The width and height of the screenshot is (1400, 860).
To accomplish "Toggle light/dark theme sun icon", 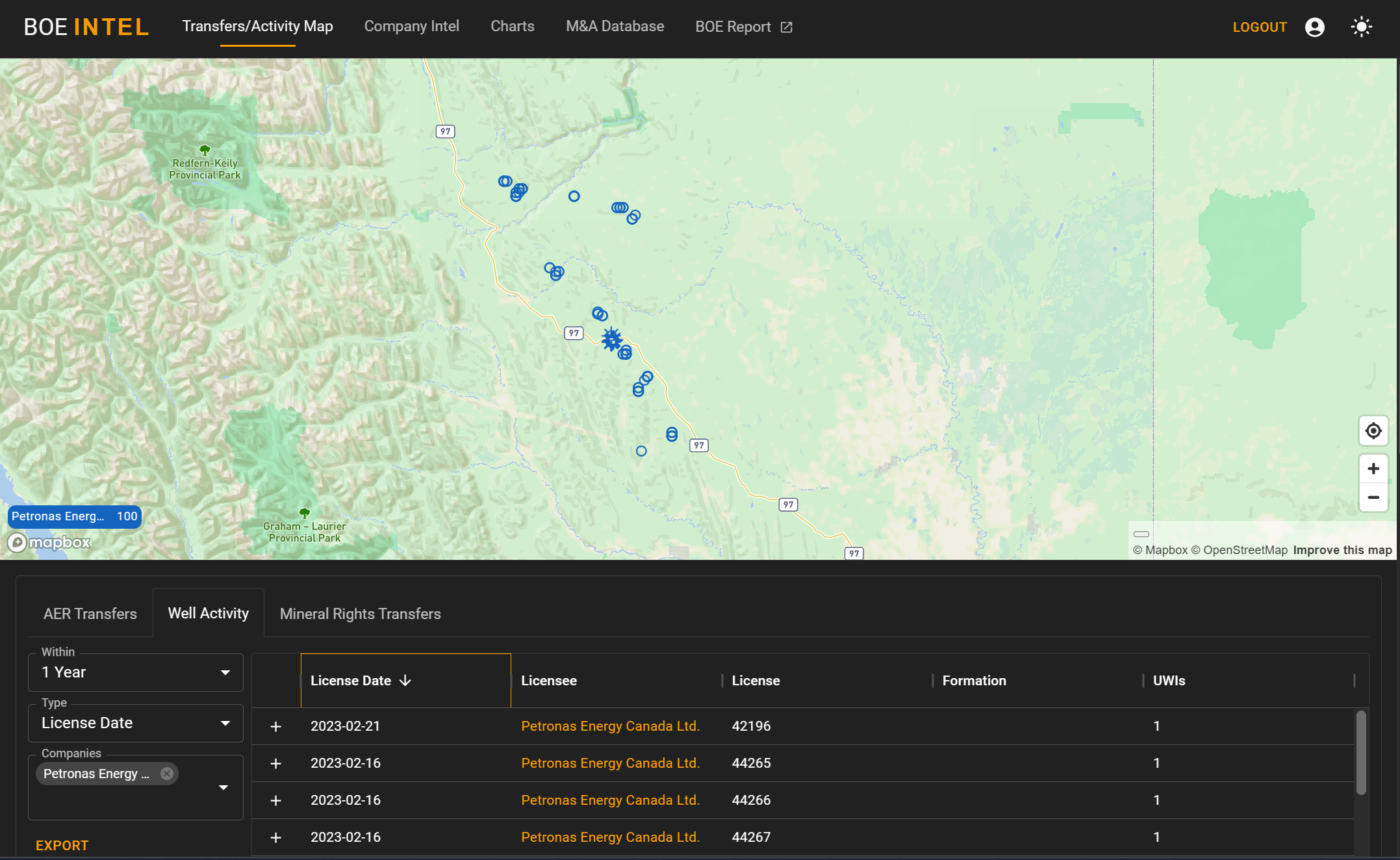I will point(1361,27).
